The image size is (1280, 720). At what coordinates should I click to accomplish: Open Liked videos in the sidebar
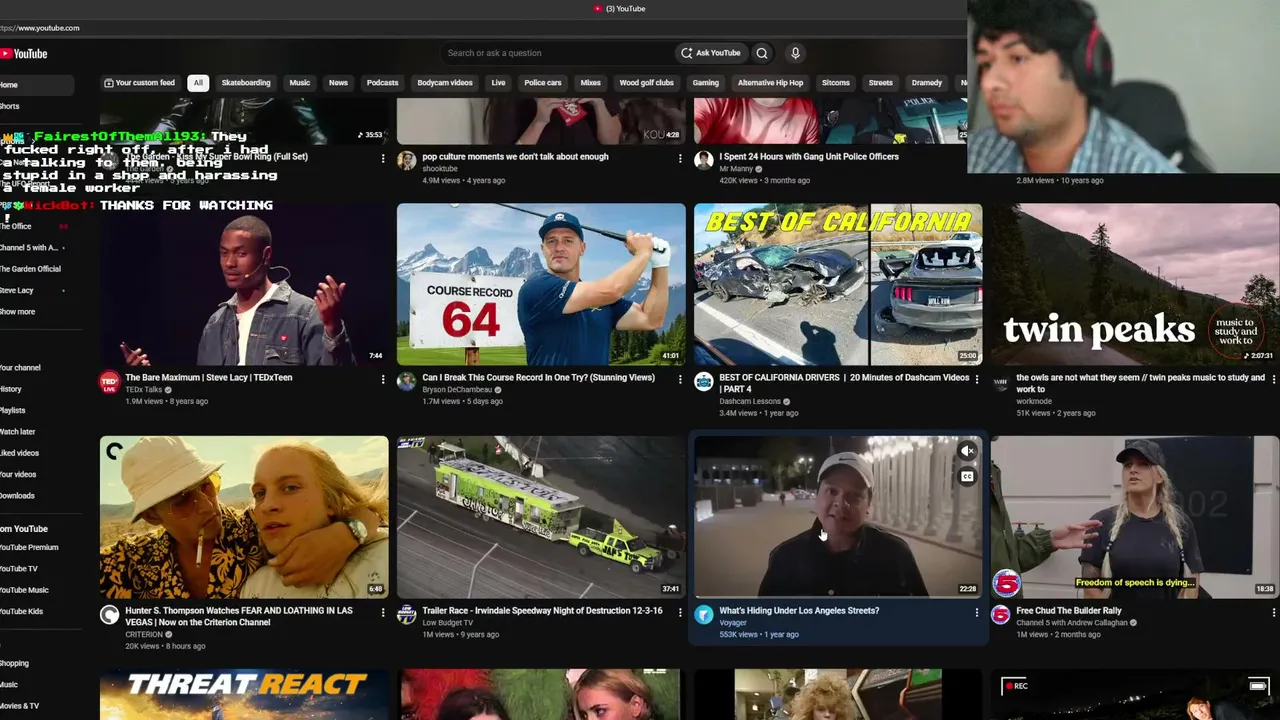click(x=22, y=453)
